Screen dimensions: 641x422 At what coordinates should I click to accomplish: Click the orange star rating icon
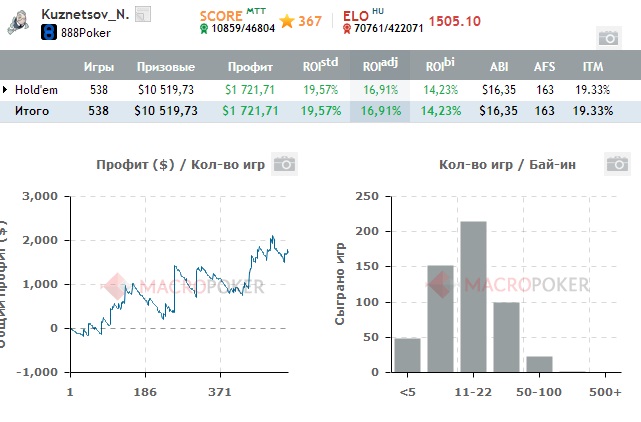point(286,21)
